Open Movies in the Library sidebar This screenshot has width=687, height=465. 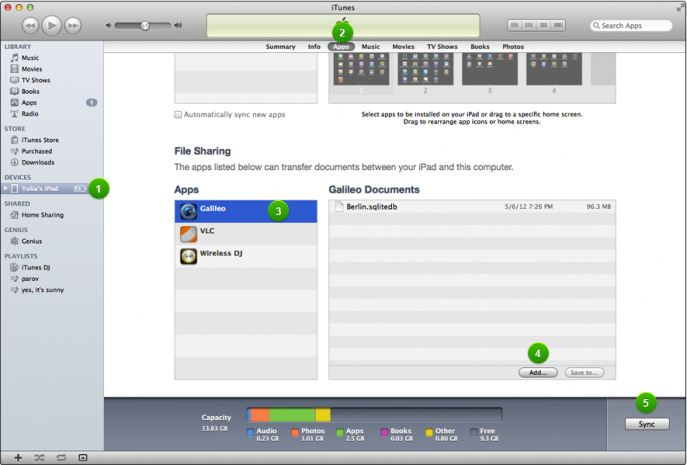(x=32, y=69)
